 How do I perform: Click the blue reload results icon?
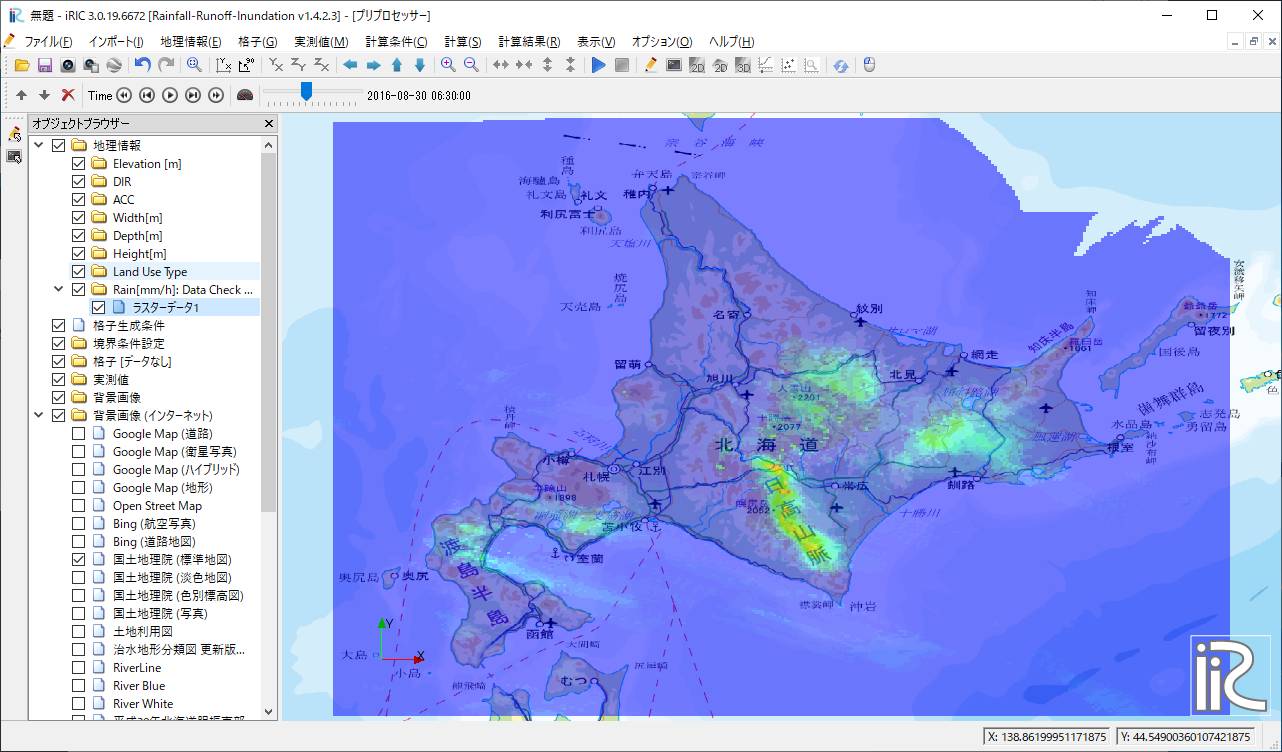[840, 65]
